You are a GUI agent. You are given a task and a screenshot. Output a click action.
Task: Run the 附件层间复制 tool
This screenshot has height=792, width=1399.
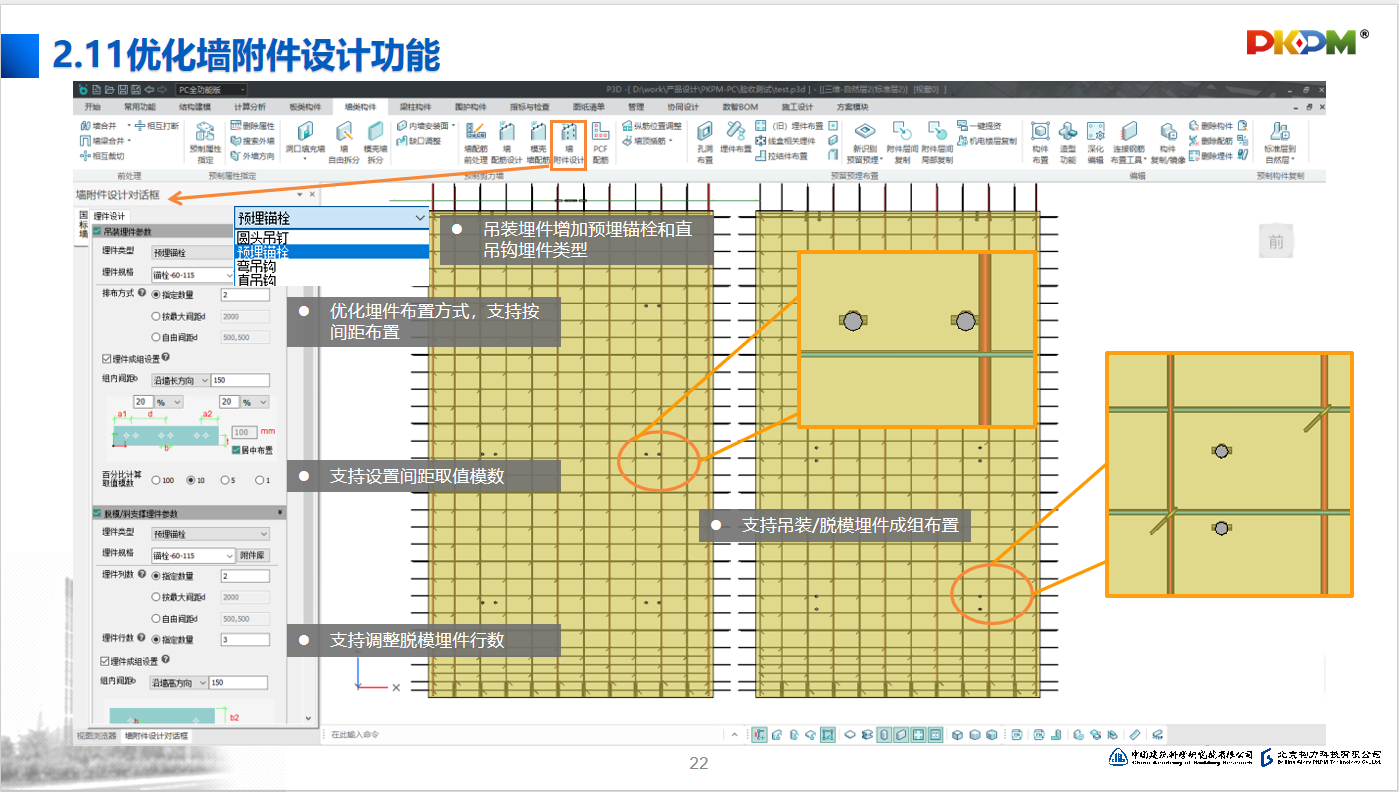click(x=901, y=142)
